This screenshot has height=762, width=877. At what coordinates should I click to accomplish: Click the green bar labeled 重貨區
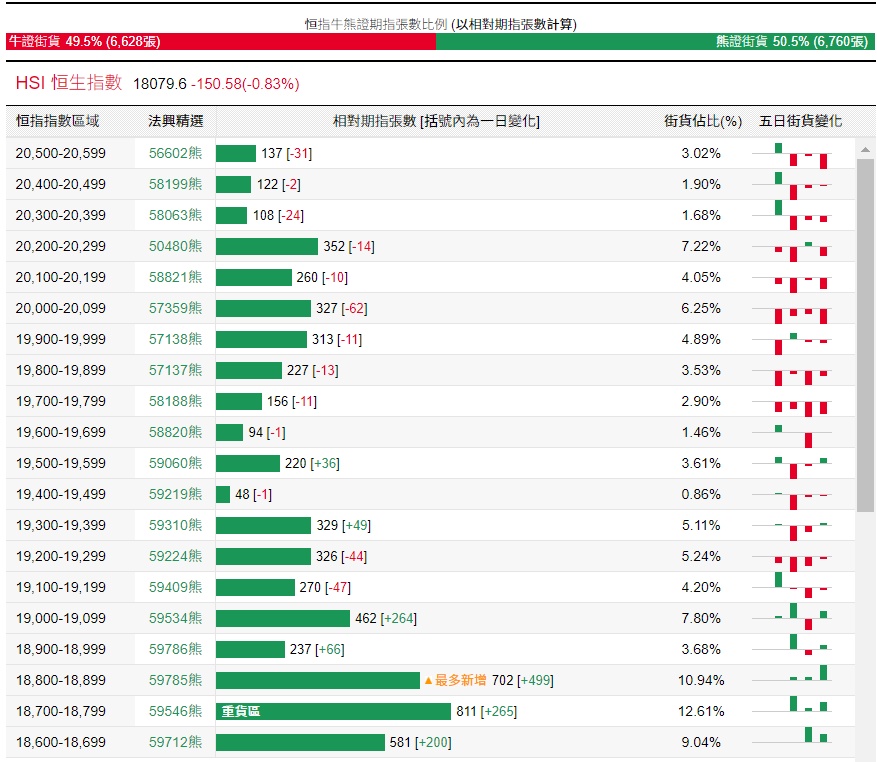[x=333, y=711]
